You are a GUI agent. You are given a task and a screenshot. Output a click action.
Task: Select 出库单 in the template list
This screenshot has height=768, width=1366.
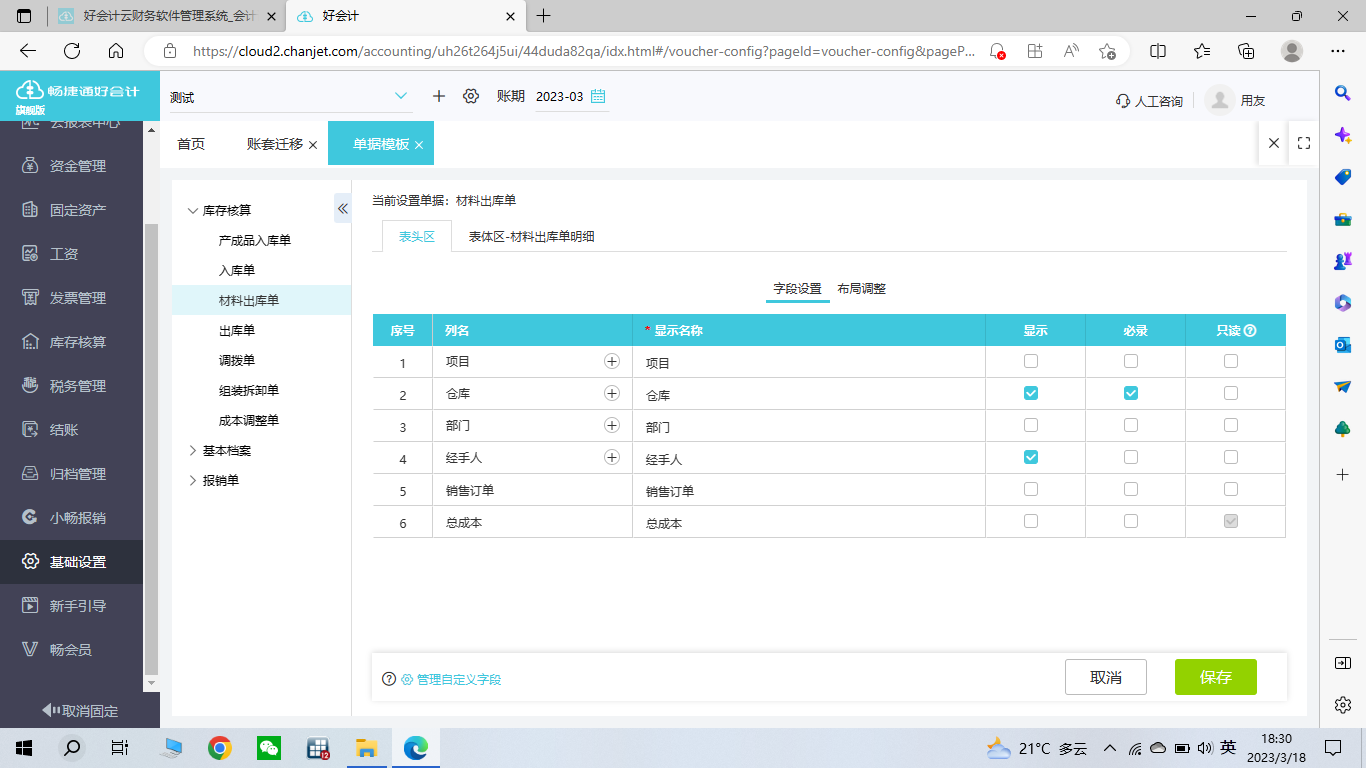coord(235,329)
